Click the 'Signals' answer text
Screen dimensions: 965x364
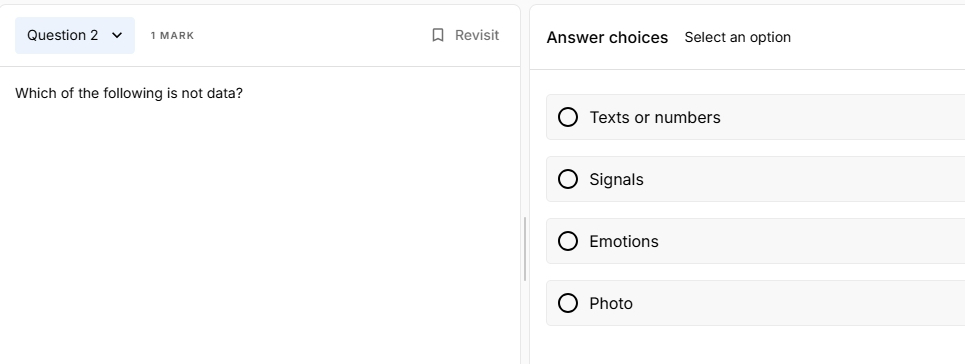coord(616,180)
